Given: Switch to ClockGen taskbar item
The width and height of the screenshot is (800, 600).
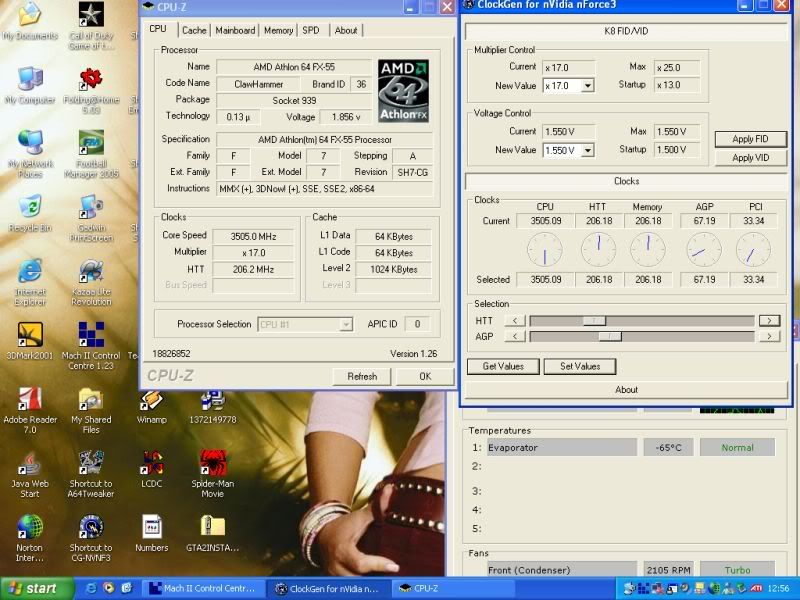Looking at the screenshot, I should [330, 589].
